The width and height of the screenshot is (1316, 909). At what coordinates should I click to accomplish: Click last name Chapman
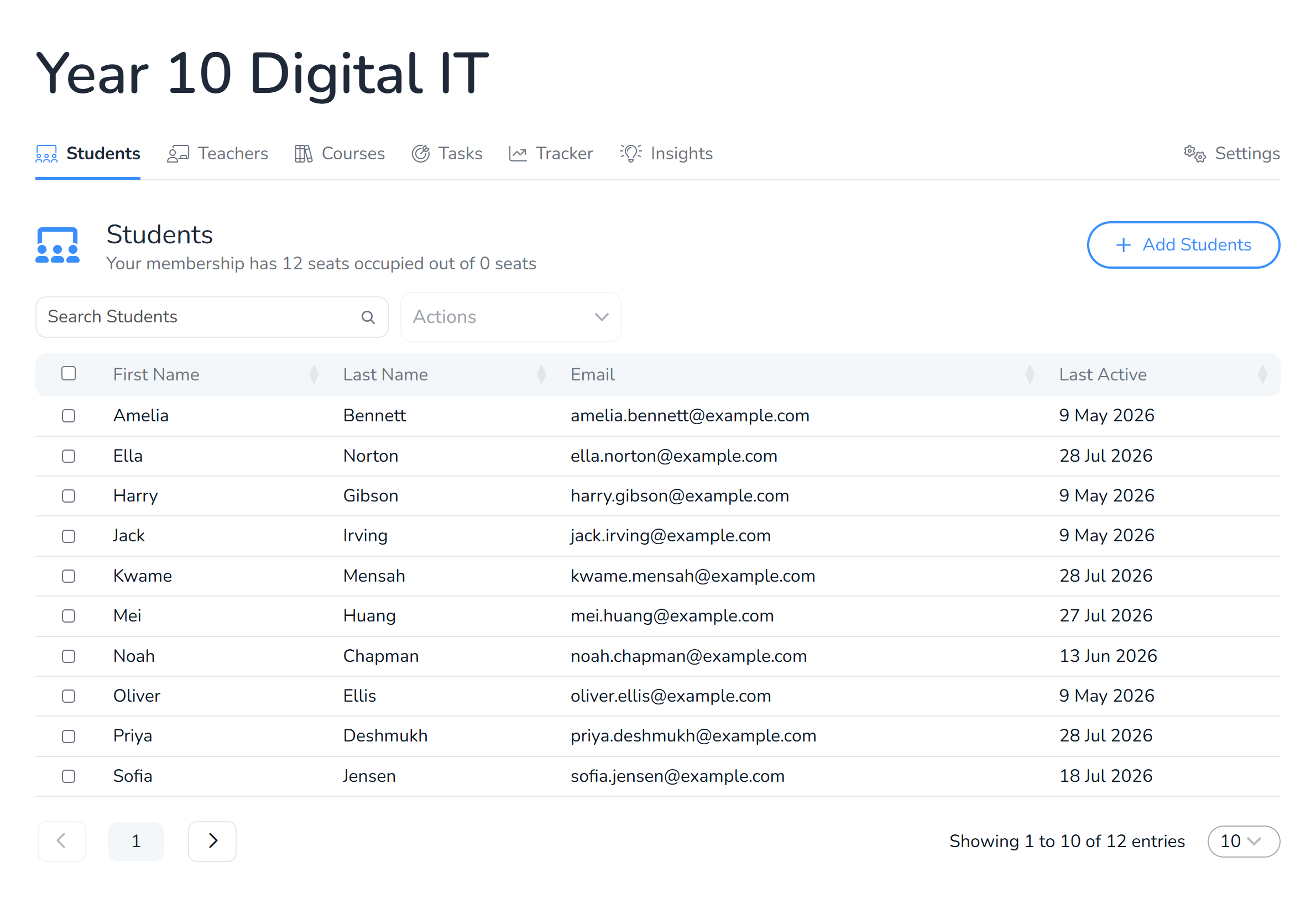click(380, 657)
